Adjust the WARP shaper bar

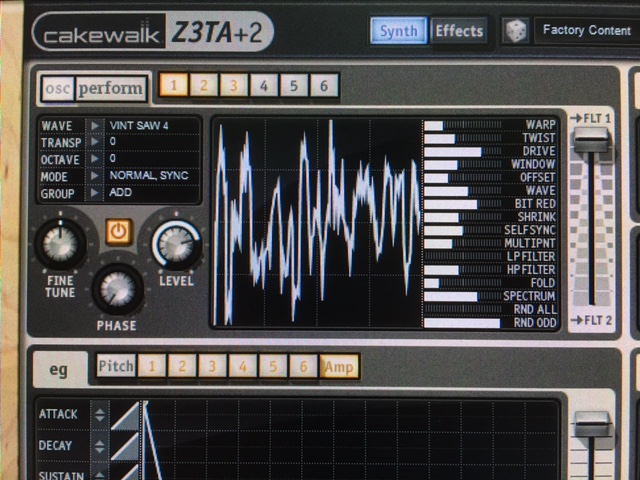[x=462, y=125]
